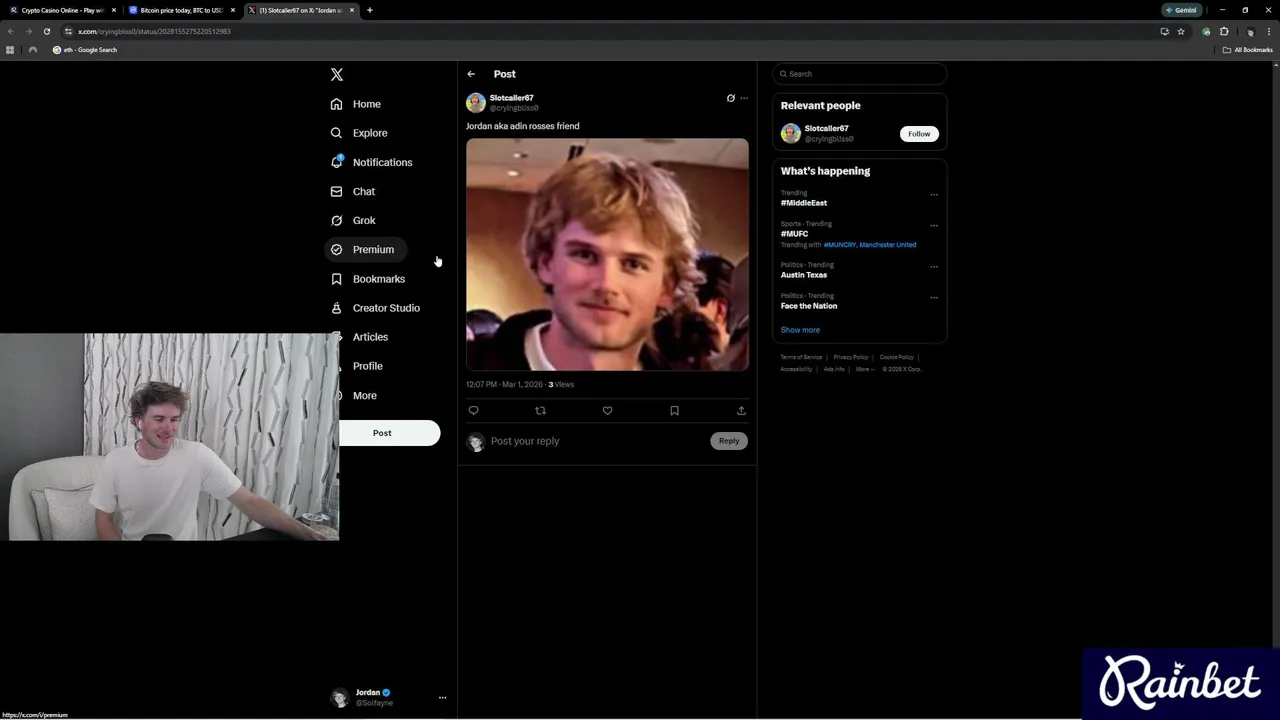Open the account switcher dots beside Jordan
The height and width of the screenshot is (720, 1280).
(x=442, y=698)
